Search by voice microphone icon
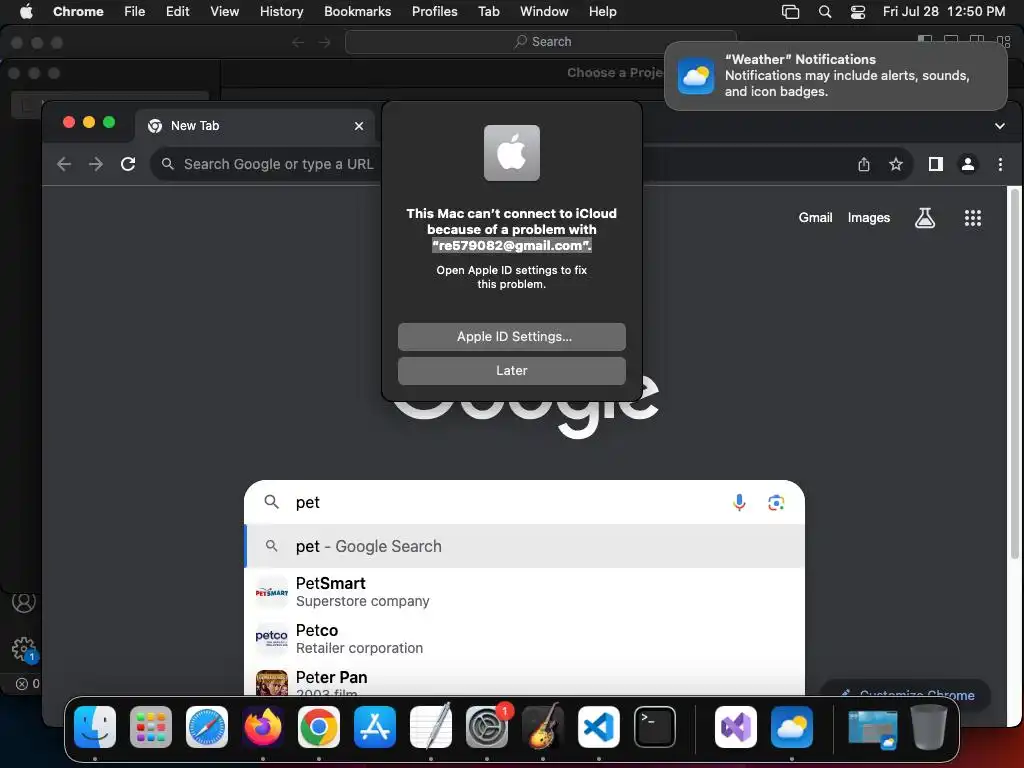Viewport: 1024px width, 768px height. coord(739,502)
